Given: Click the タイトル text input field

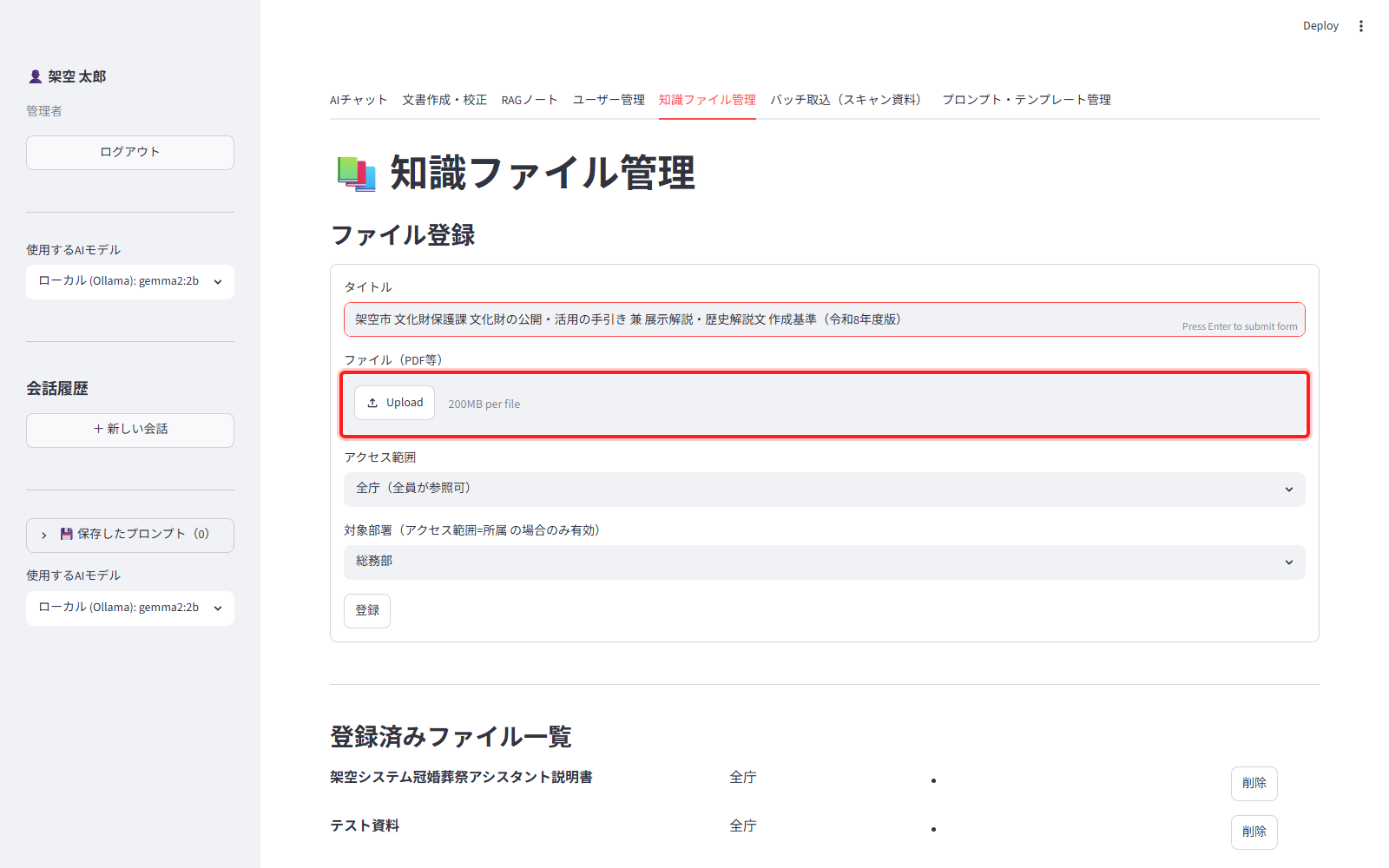Looking at the screenshot, I should click(x=825, y=319).
